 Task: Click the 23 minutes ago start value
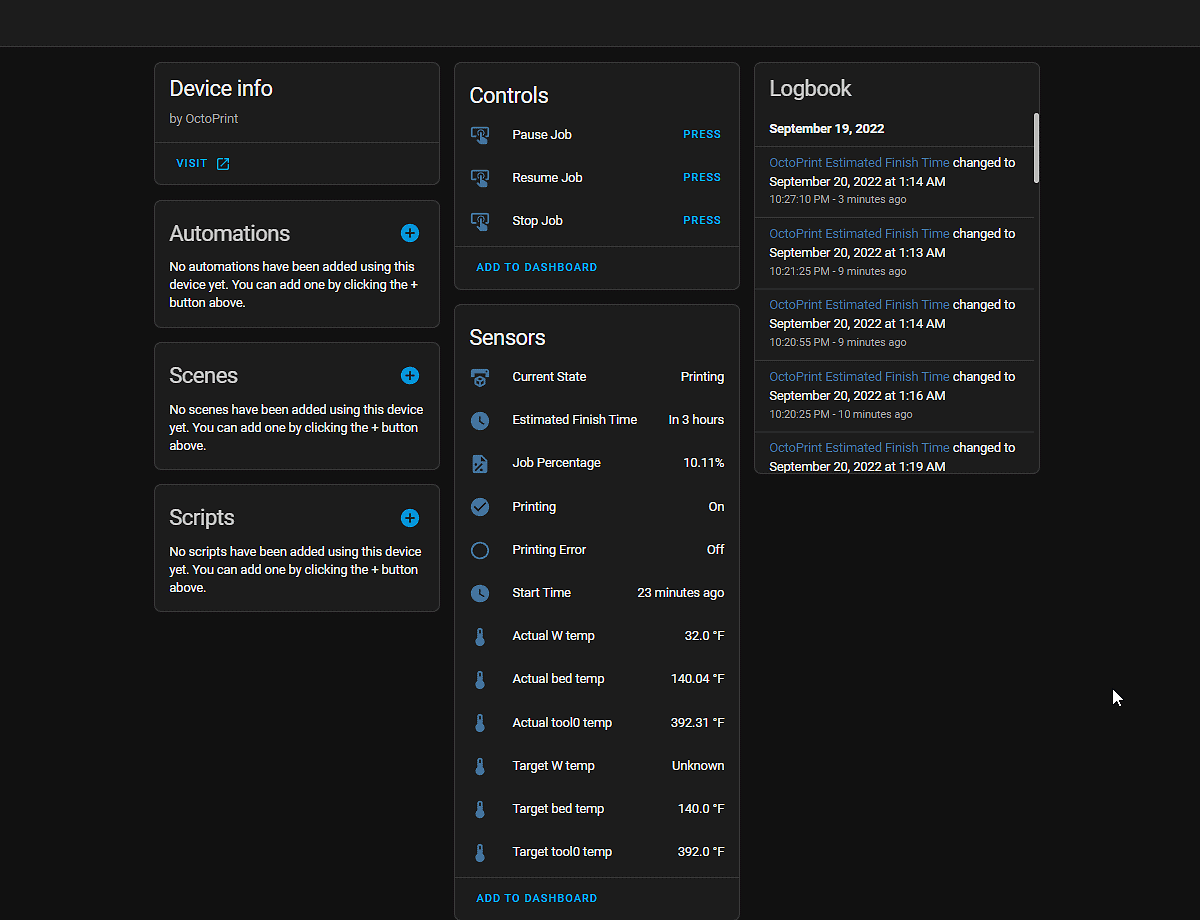point(681,593)
